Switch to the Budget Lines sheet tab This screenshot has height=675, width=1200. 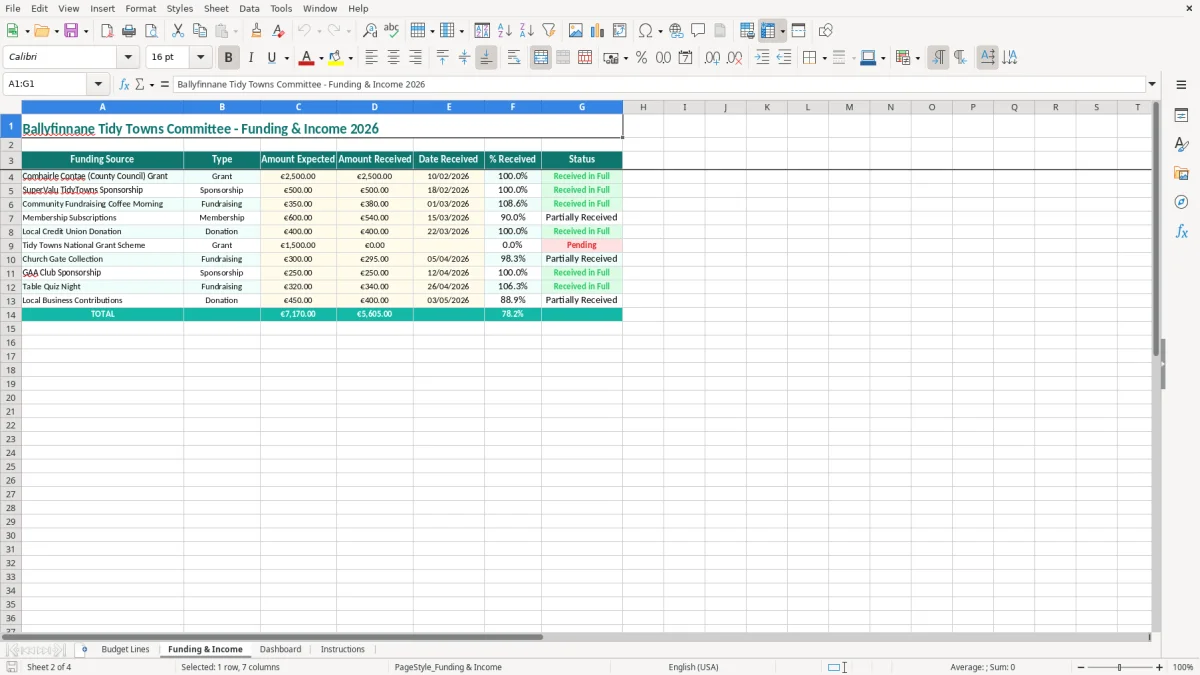(x=125, y=650)
